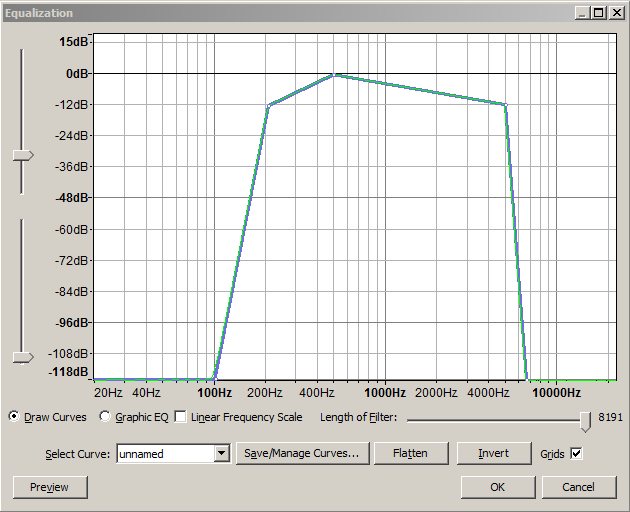This screenshot has width=630, height=512.
Task: Cancel the Equalization dialog
Action: click(578, 487)
